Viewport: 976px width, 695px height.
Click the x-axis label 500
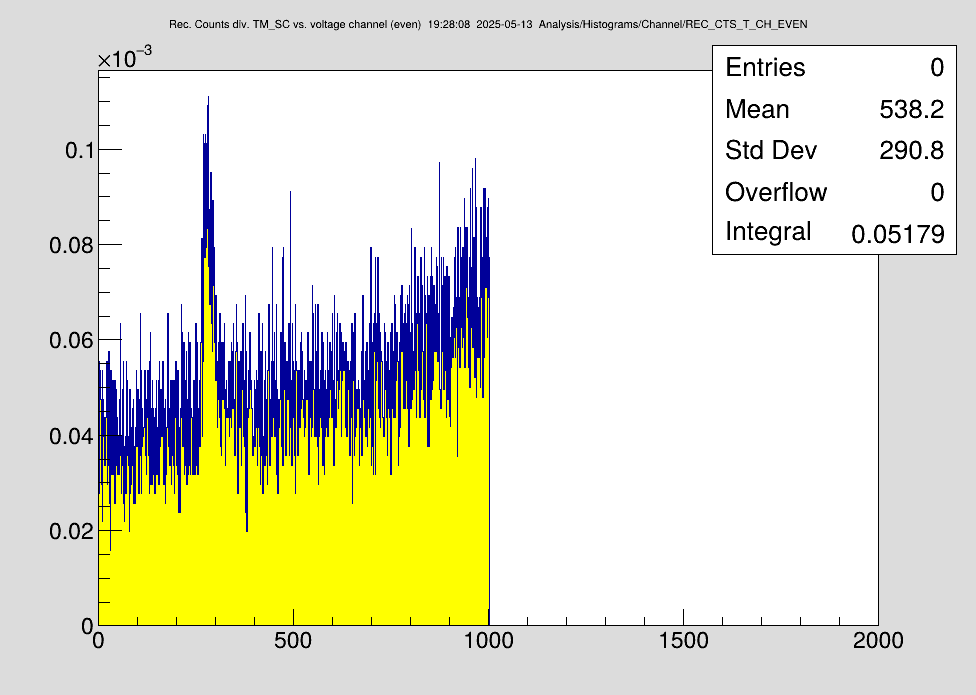click(x=293, y=640)
